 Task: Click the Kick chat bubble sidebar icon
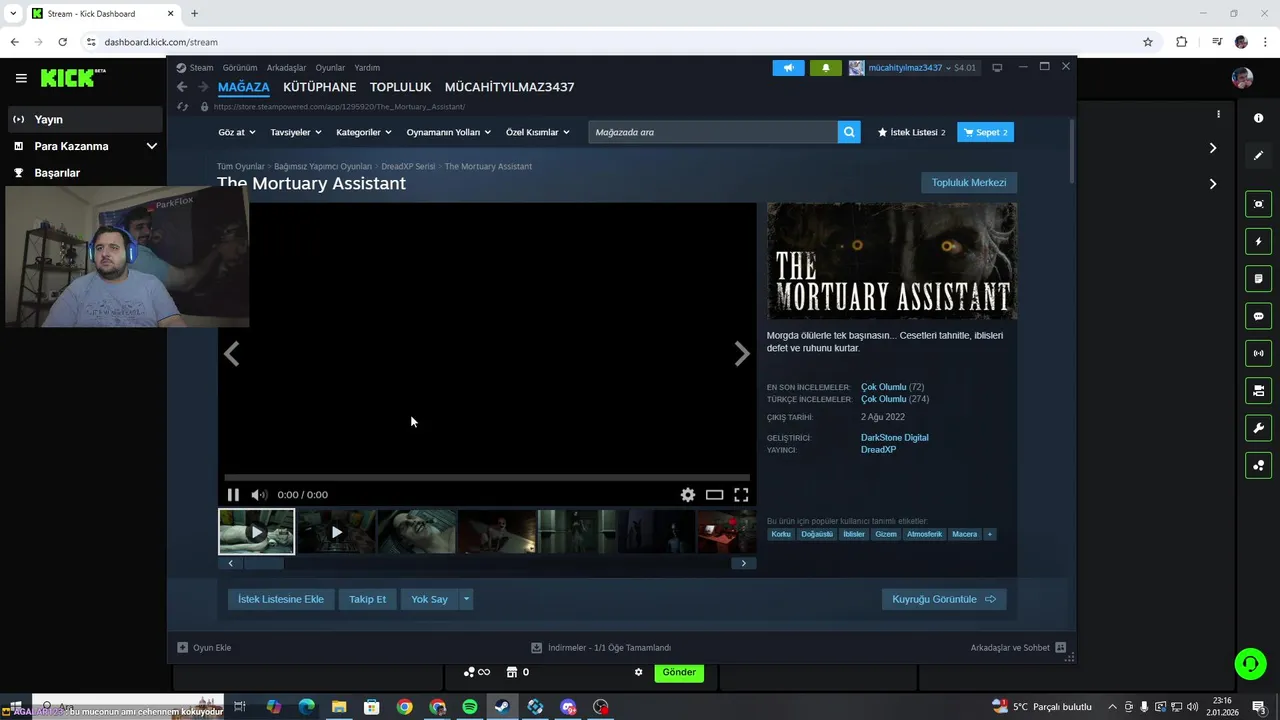coord(1258,316)
